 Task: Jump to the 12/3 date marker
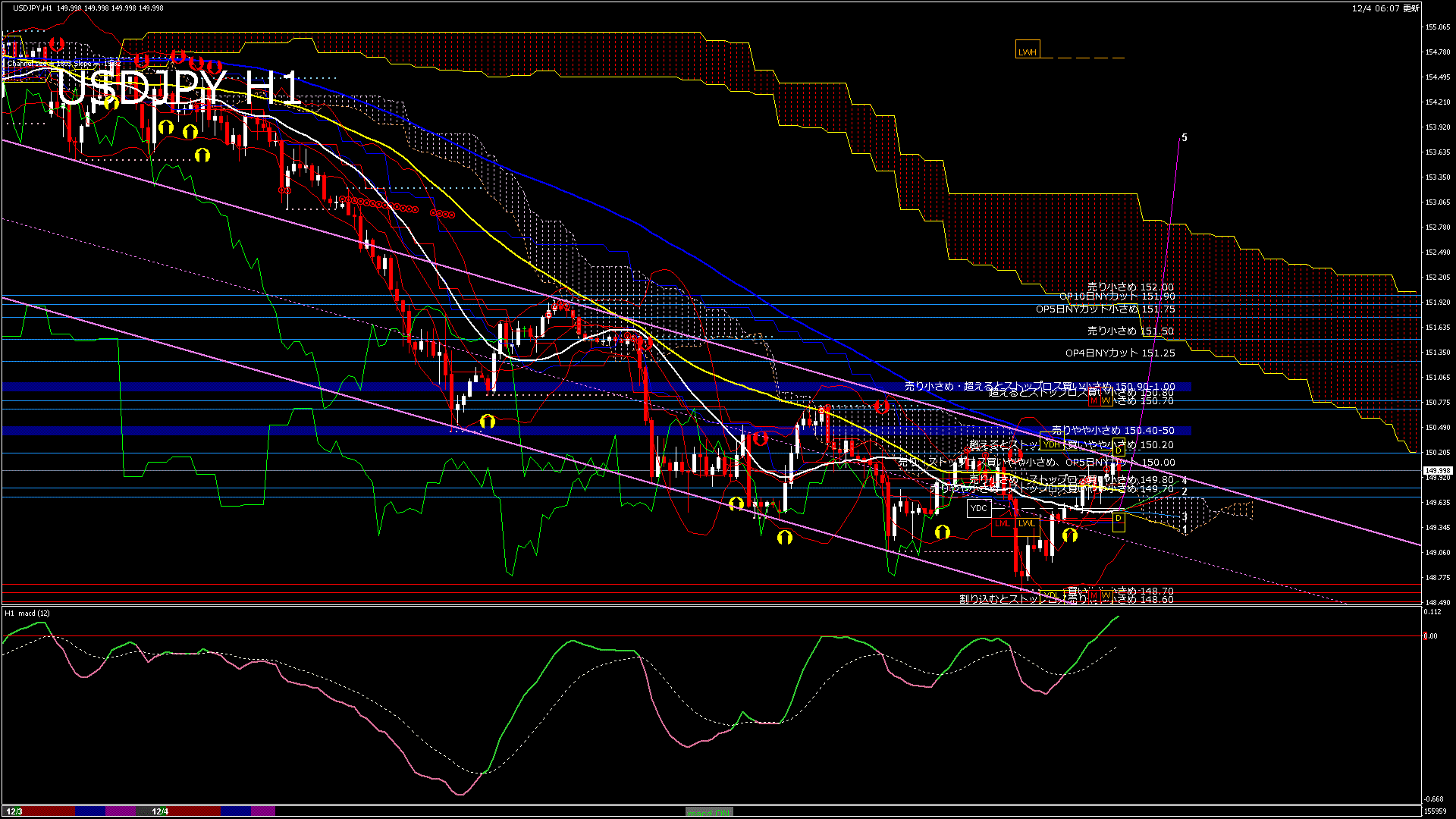[x=14, y=811]
